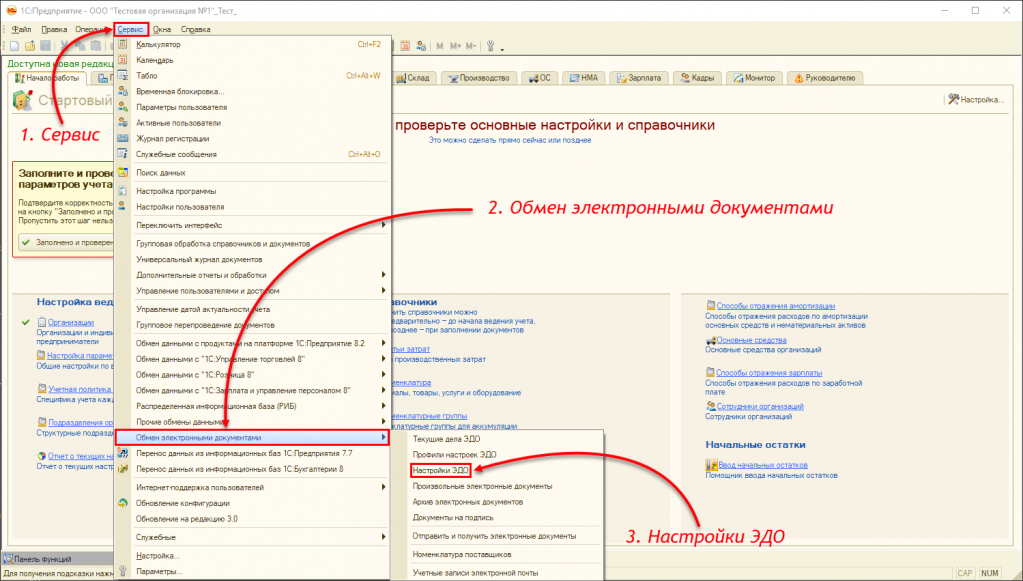Image resolution: width=1023 pixels, height=581 pixels.
Task: Switch to the Кадры tab
Action: [697, 78]
